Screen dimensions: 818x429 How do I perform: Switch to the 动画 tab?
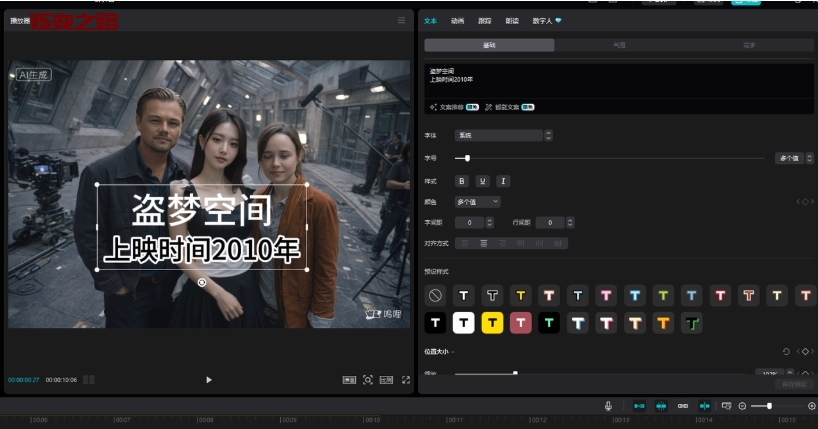pyautogui.click(x=457, y=20)
